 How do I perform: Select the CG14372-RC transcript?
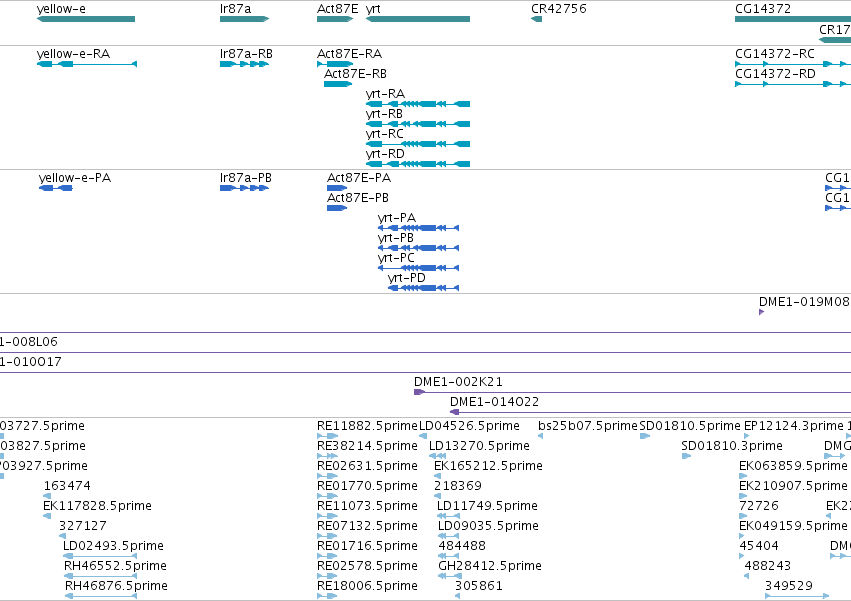click(793, 64)
